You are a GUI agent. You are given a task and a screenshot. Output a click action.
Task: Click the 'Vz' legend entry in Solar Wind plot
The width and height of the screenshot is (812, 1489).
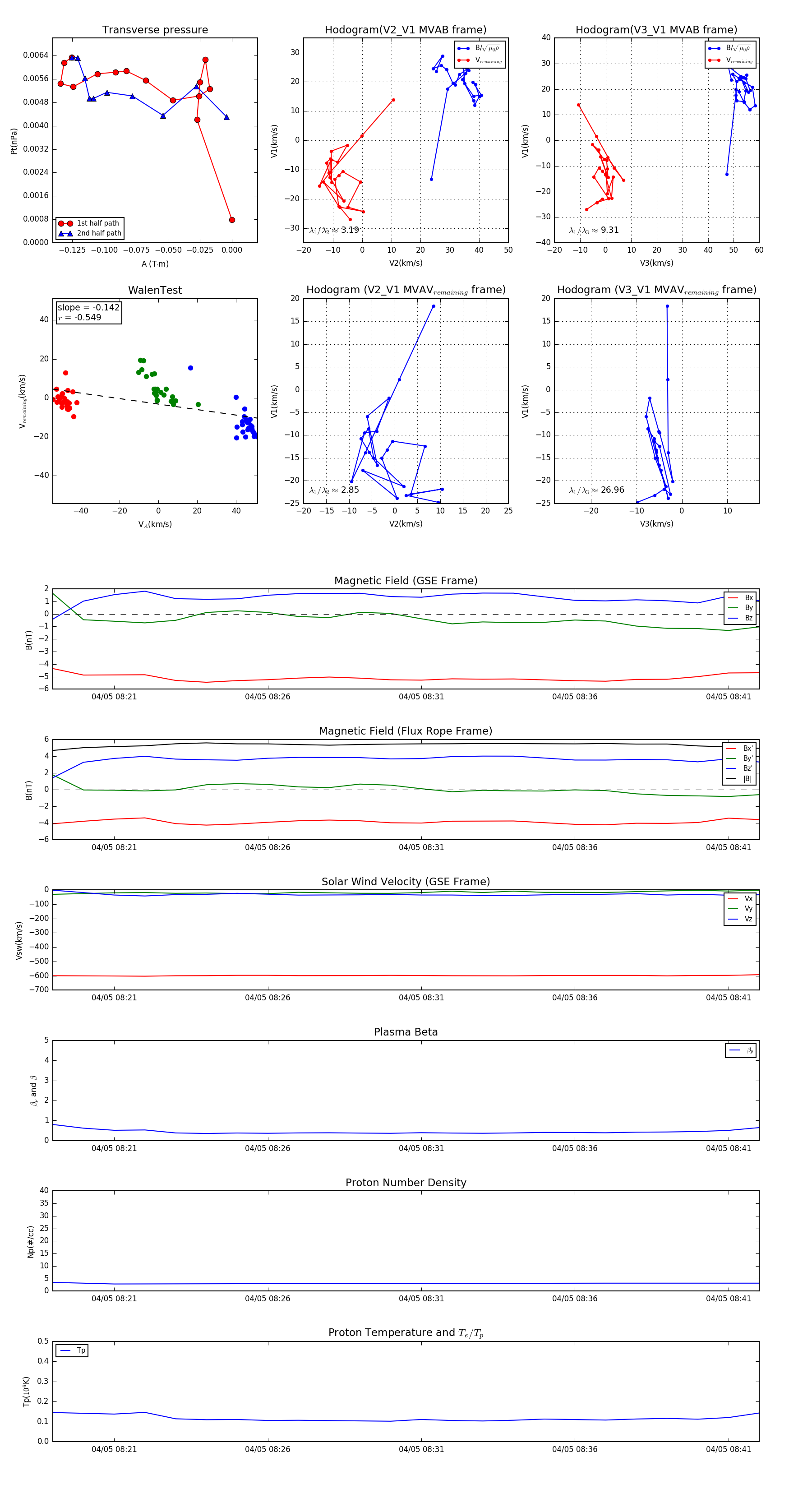pyautogui.click(x=740, y=919)
